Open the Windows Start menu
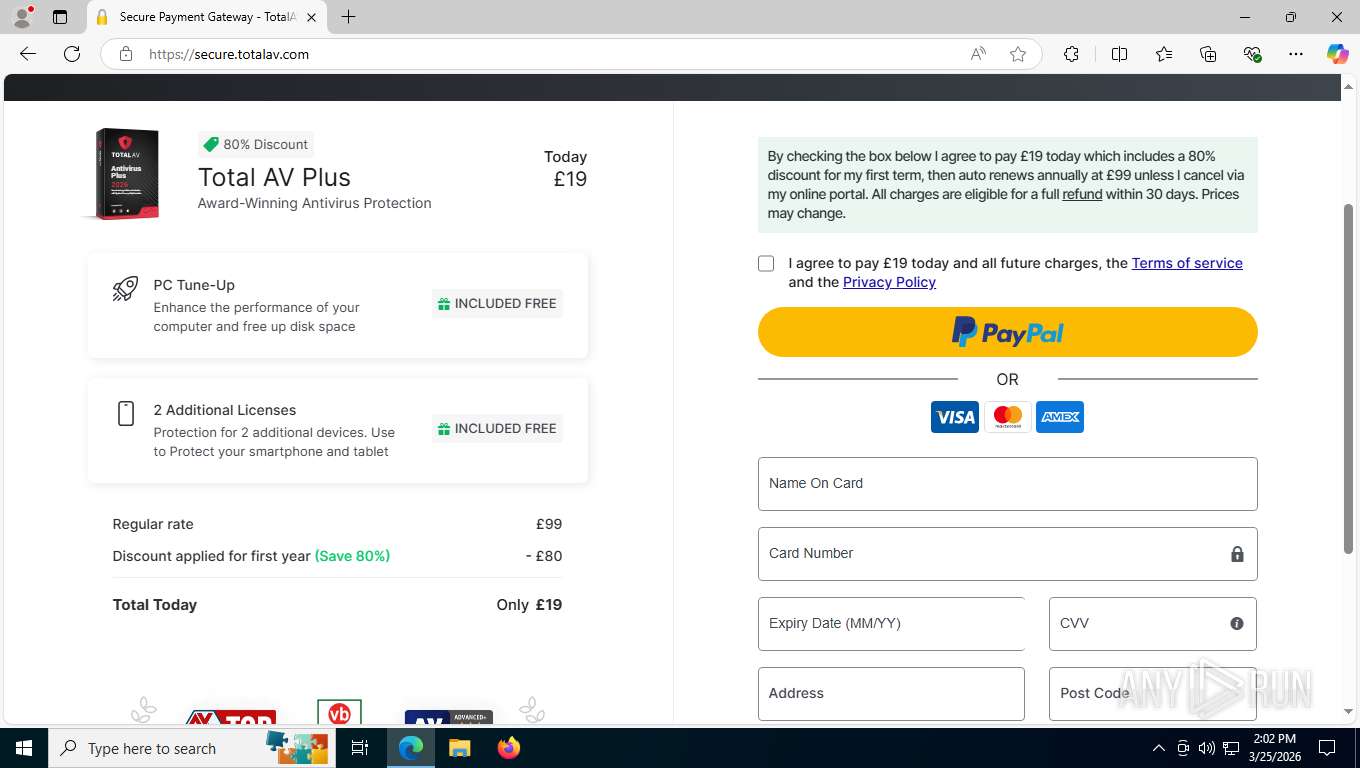Image resolution: width=1360 pixels, height=768 pixels. pyautogui.click(x=24, y=748)
